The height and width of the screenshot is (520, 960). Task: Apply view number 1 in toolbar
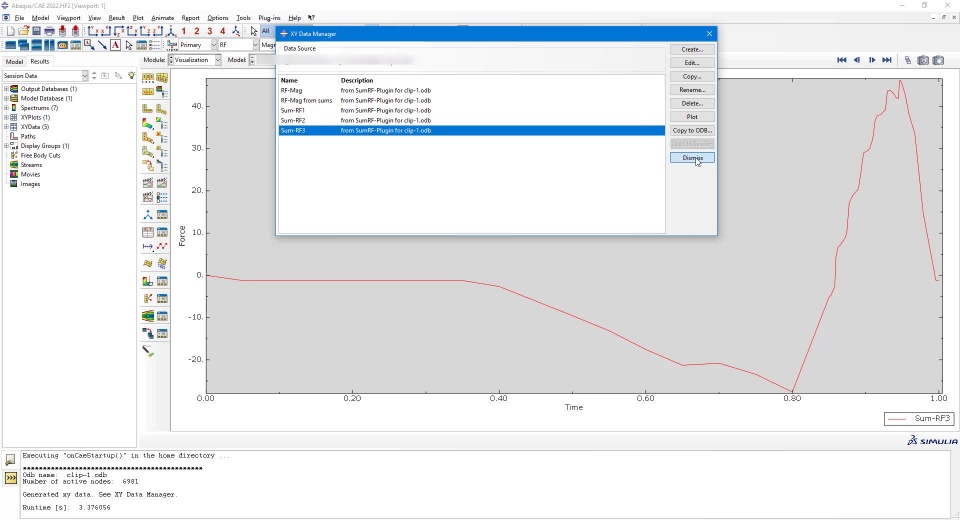[184, 31]
